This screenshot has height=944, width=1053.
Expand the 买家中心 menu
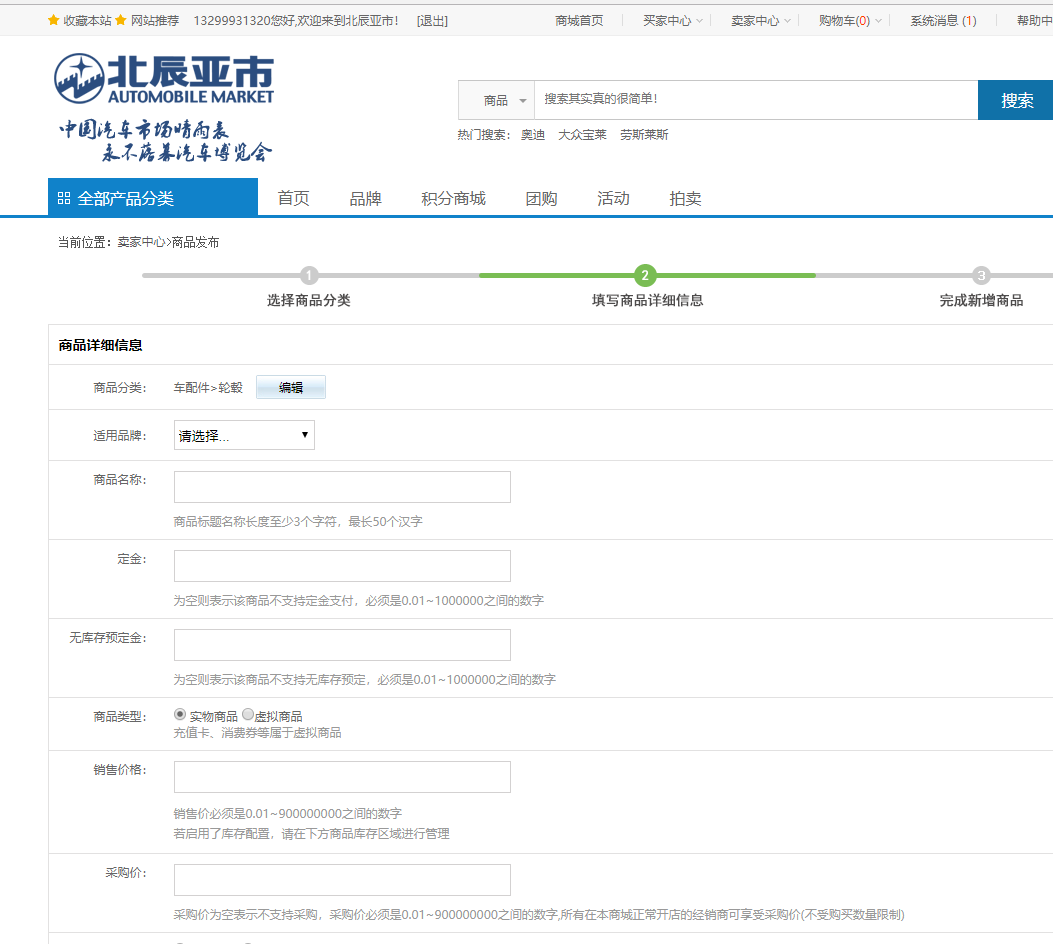[673, 21]
